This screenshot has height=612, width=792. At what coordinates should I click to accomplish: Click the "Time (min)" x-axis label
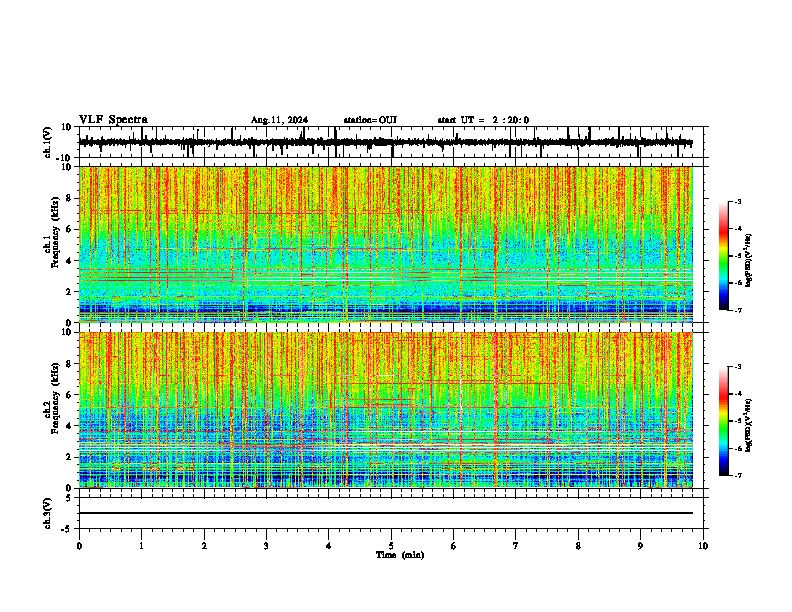click(x=400, y=555)
